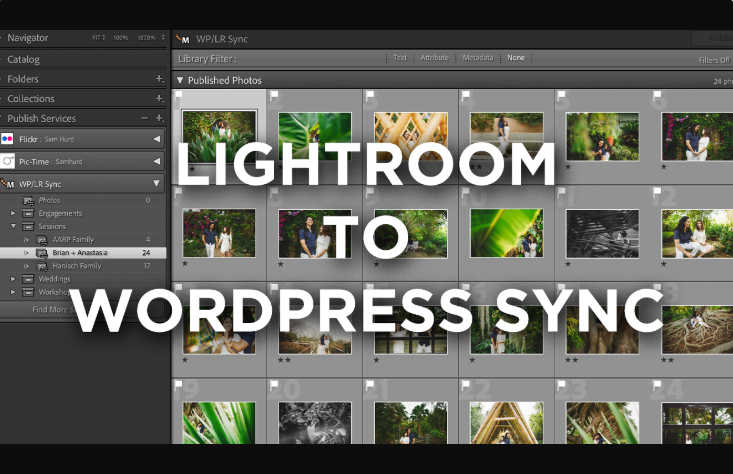Image resolution: width=733 pixels, height=474 pixels.
Task: Toggle the flag on photo cell 23
Action: (561, 385)
